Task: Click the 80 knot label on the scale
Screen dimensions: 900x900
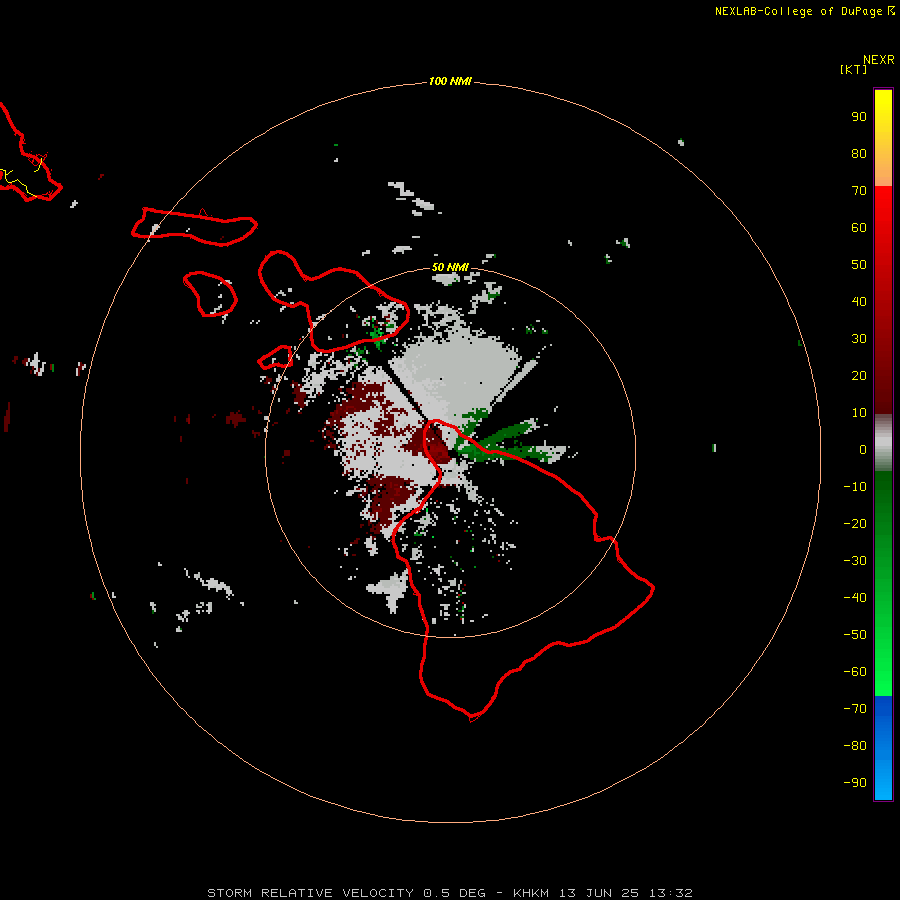Action: pyautogui.click(x=859, y=154)
